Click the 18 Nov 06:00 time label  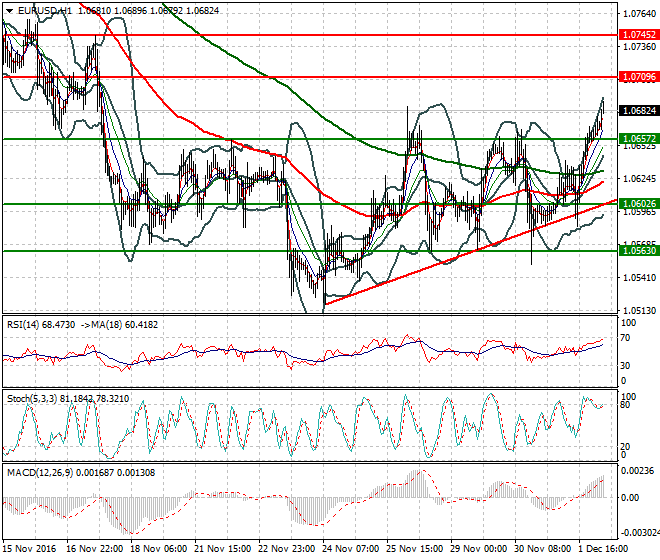[159, 549]
